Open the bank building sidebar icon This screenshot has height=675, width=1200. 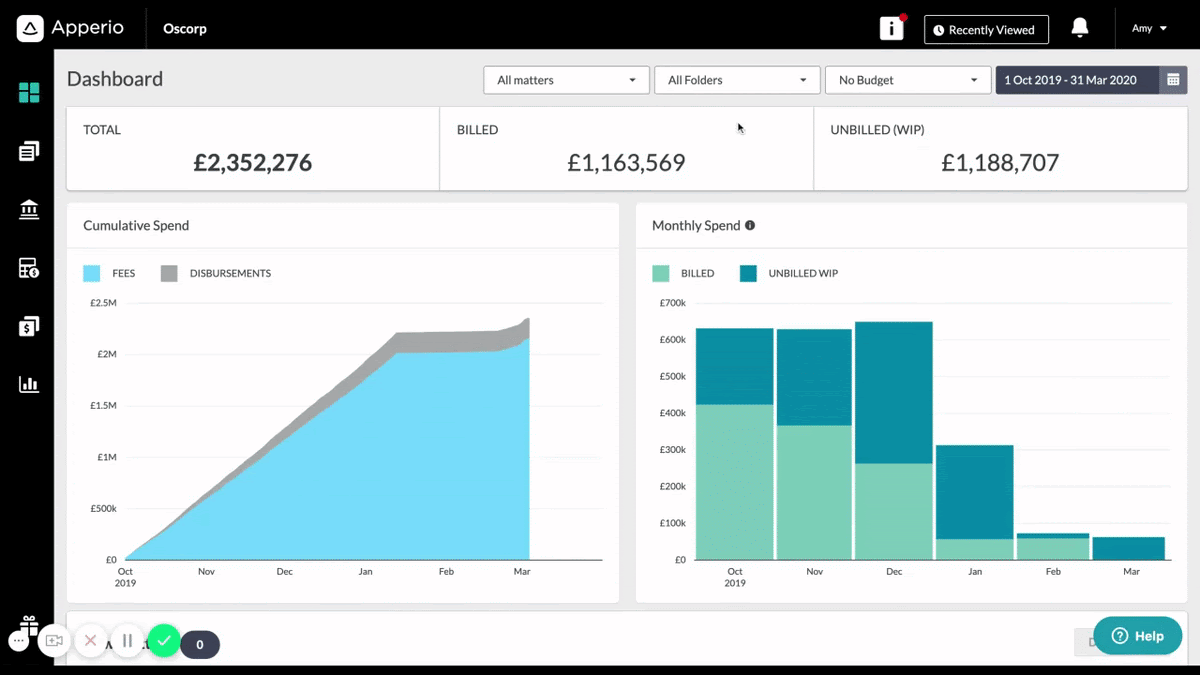click(29, 209)
